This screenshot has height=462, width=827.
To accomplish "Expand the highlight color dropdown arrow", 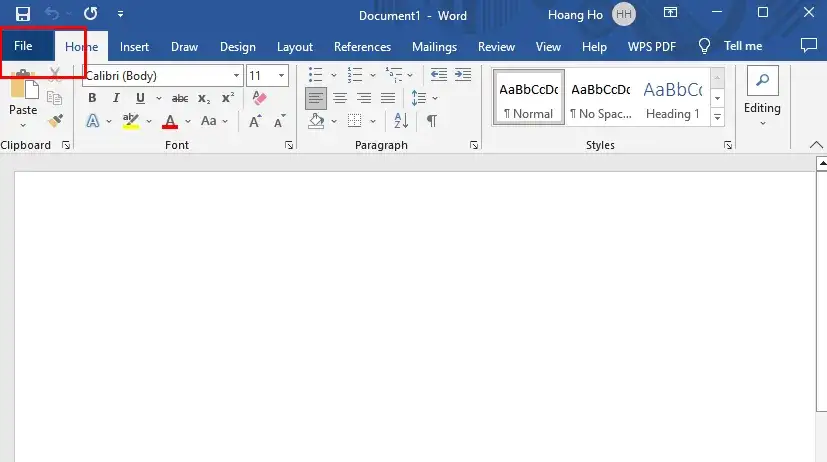I will point(149,121).
